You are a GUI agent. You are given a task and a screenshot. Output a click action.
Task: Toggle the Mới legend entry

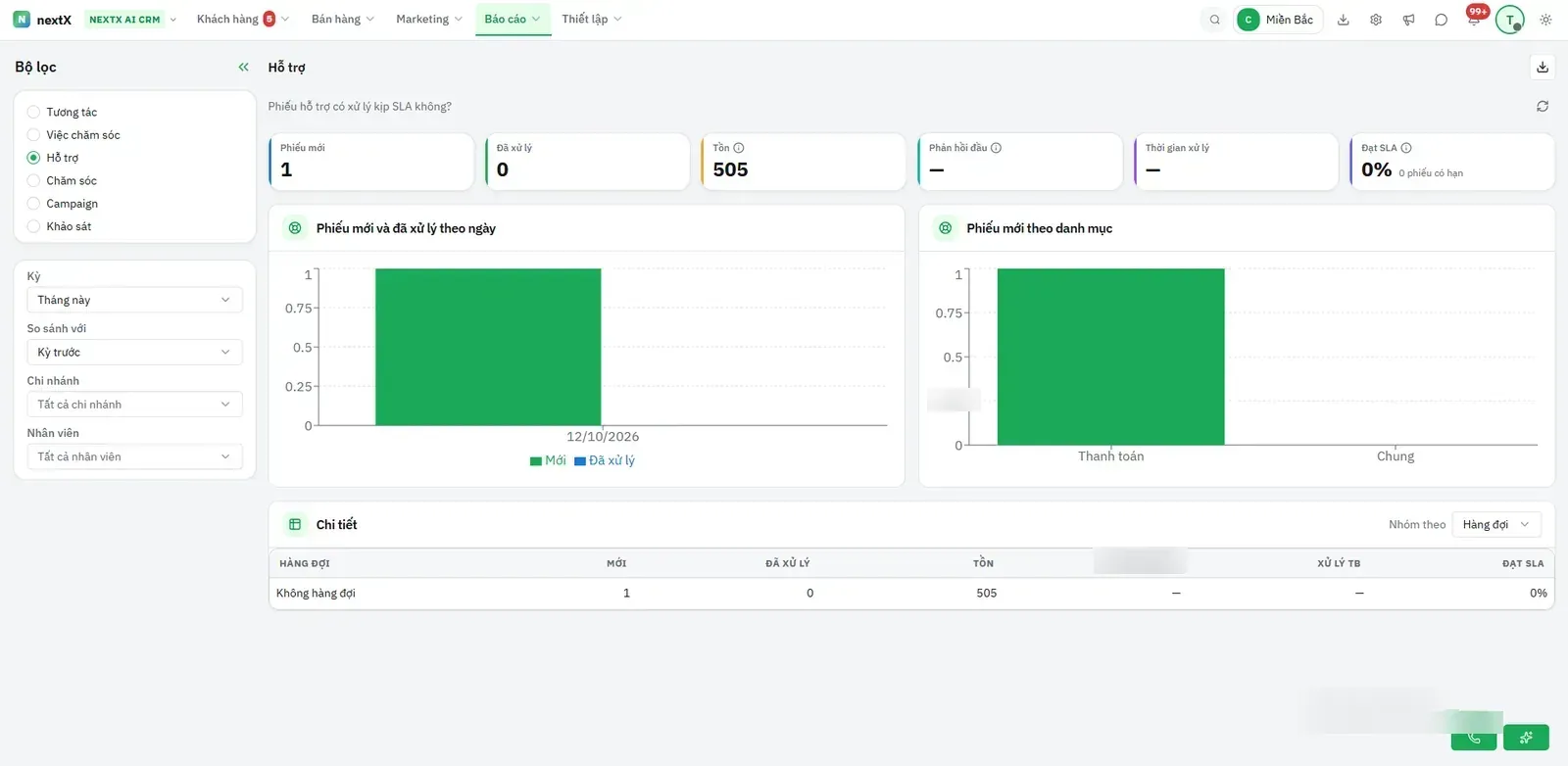coord(548,460)
